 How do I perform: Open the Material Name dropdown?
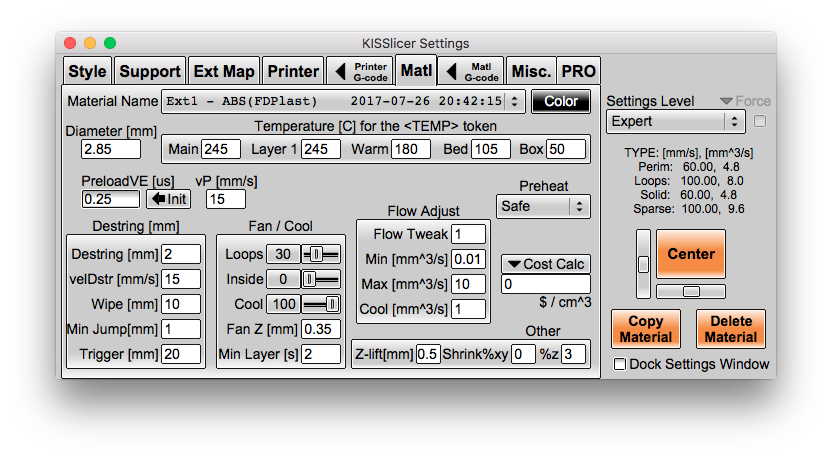click(343, 101)
